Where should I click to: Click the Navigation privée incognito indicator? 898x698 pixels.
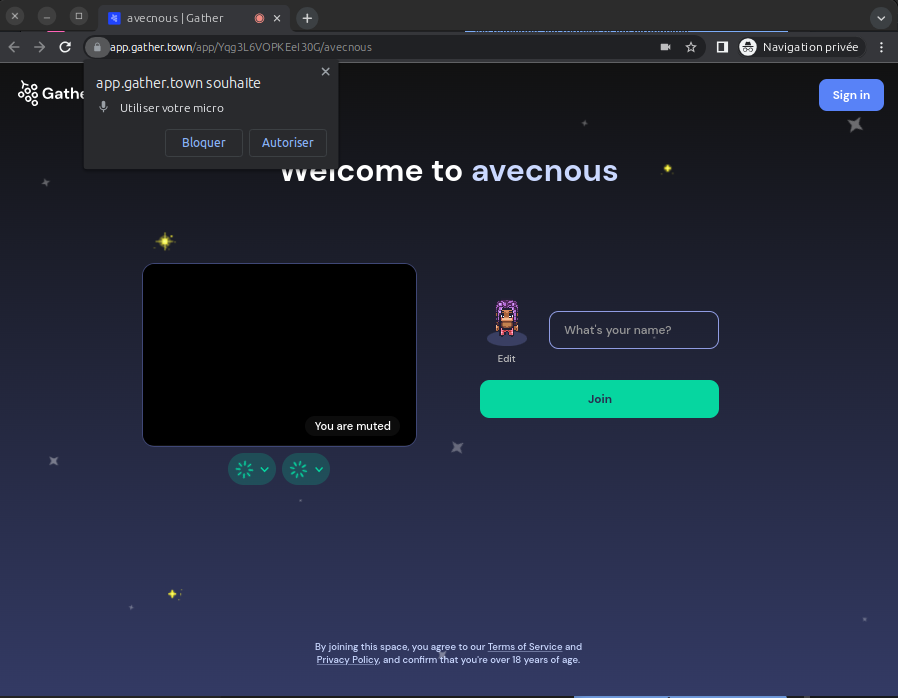[799, 47]
